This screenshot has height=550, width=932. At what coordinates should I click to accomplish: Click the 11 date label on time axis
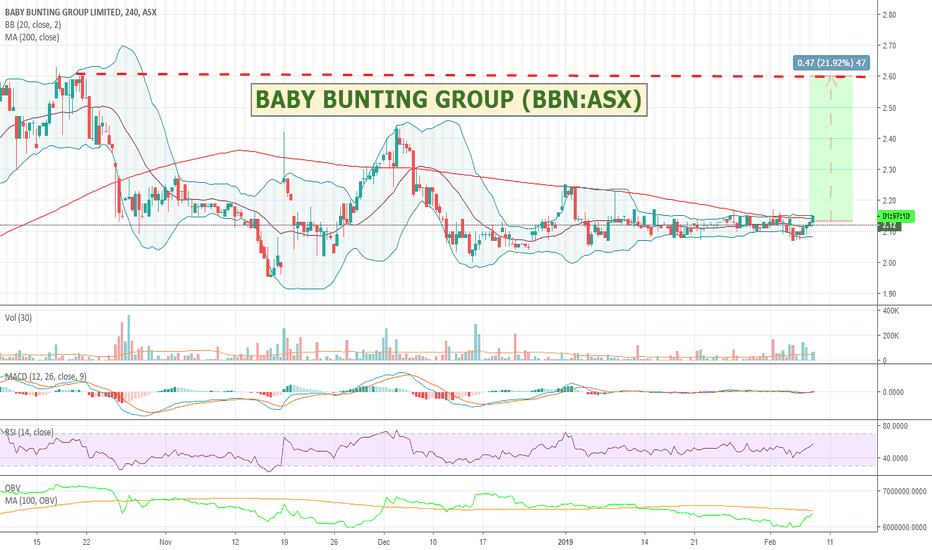830,542
